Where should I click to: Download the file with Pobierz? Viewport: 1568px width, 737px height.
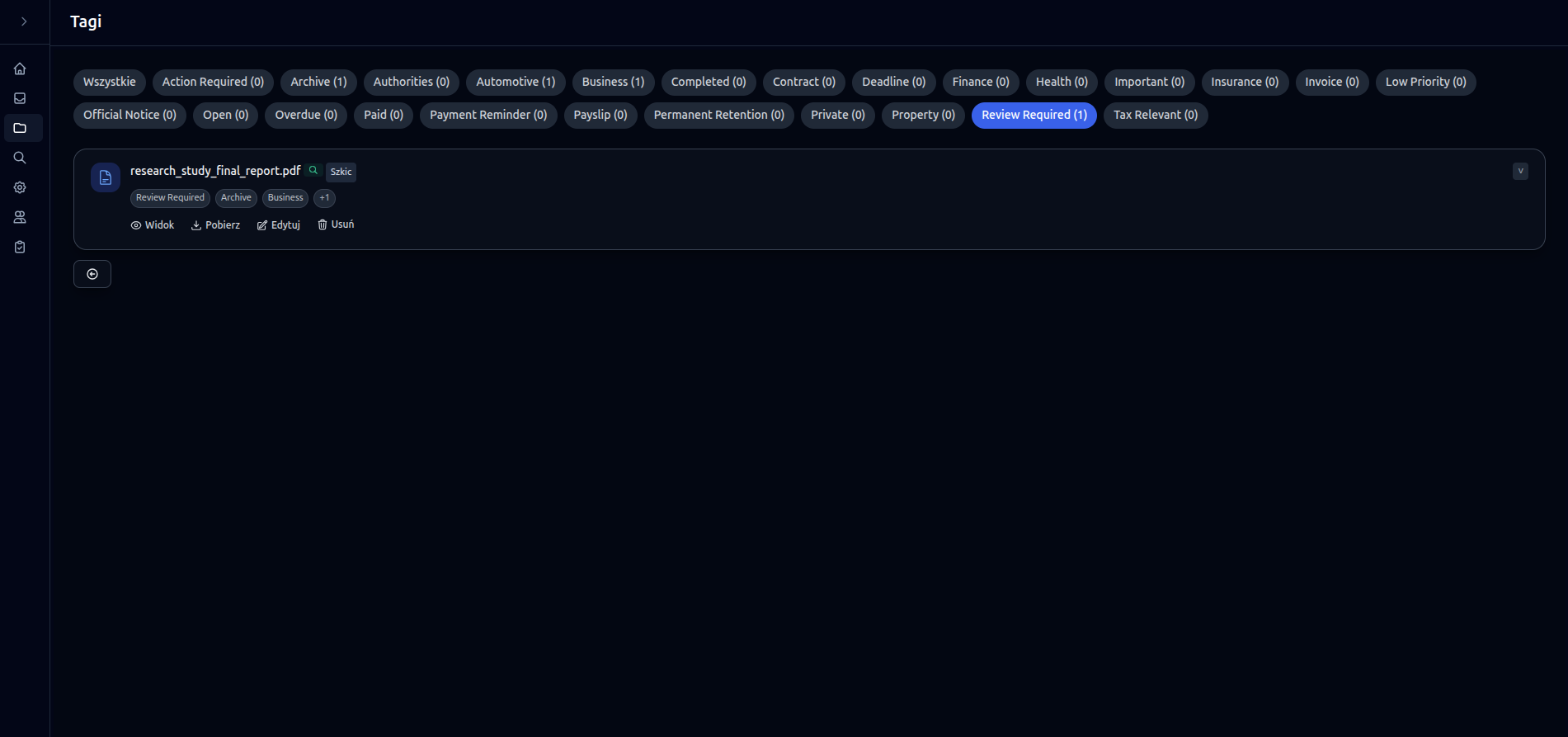point(216,224)
